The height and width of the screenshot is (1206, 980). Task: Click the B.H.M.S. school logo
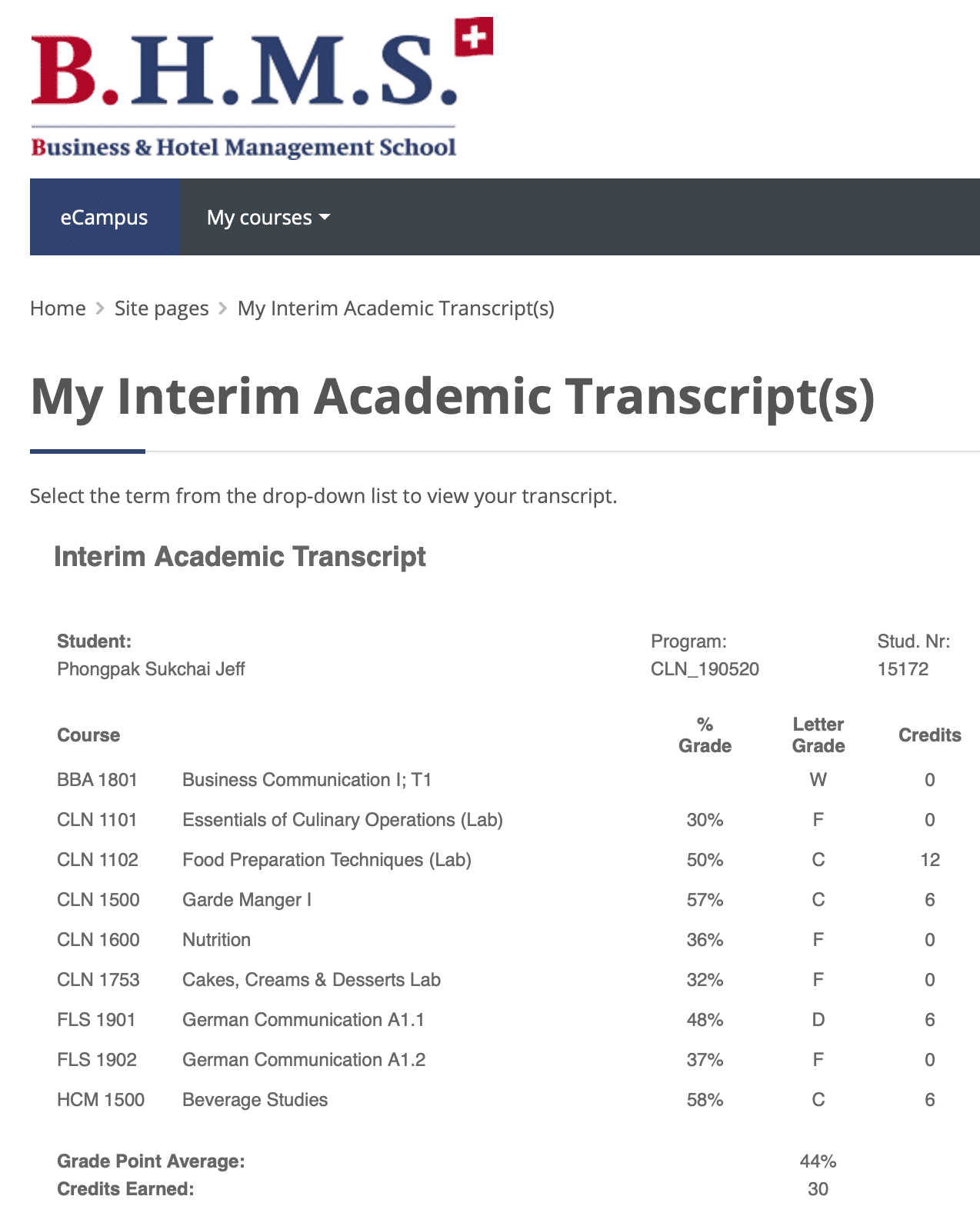pyautogui.click(x=243, y=88)
